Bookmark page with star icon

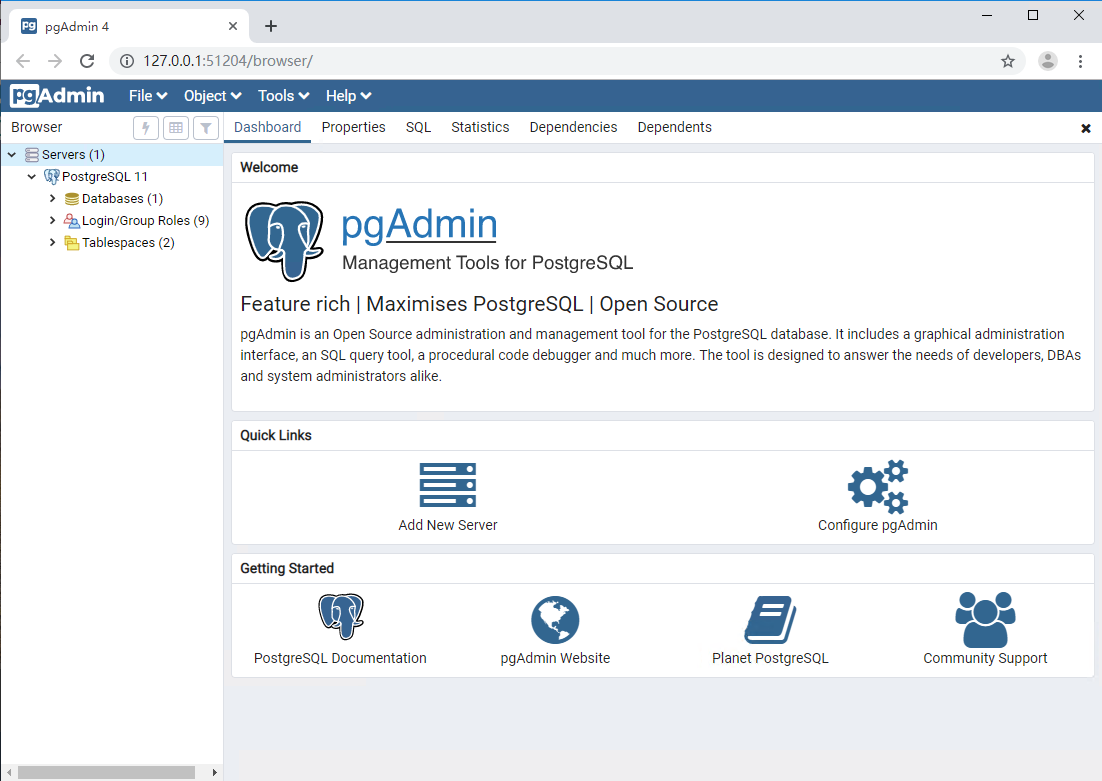(x=1008, y=61)
